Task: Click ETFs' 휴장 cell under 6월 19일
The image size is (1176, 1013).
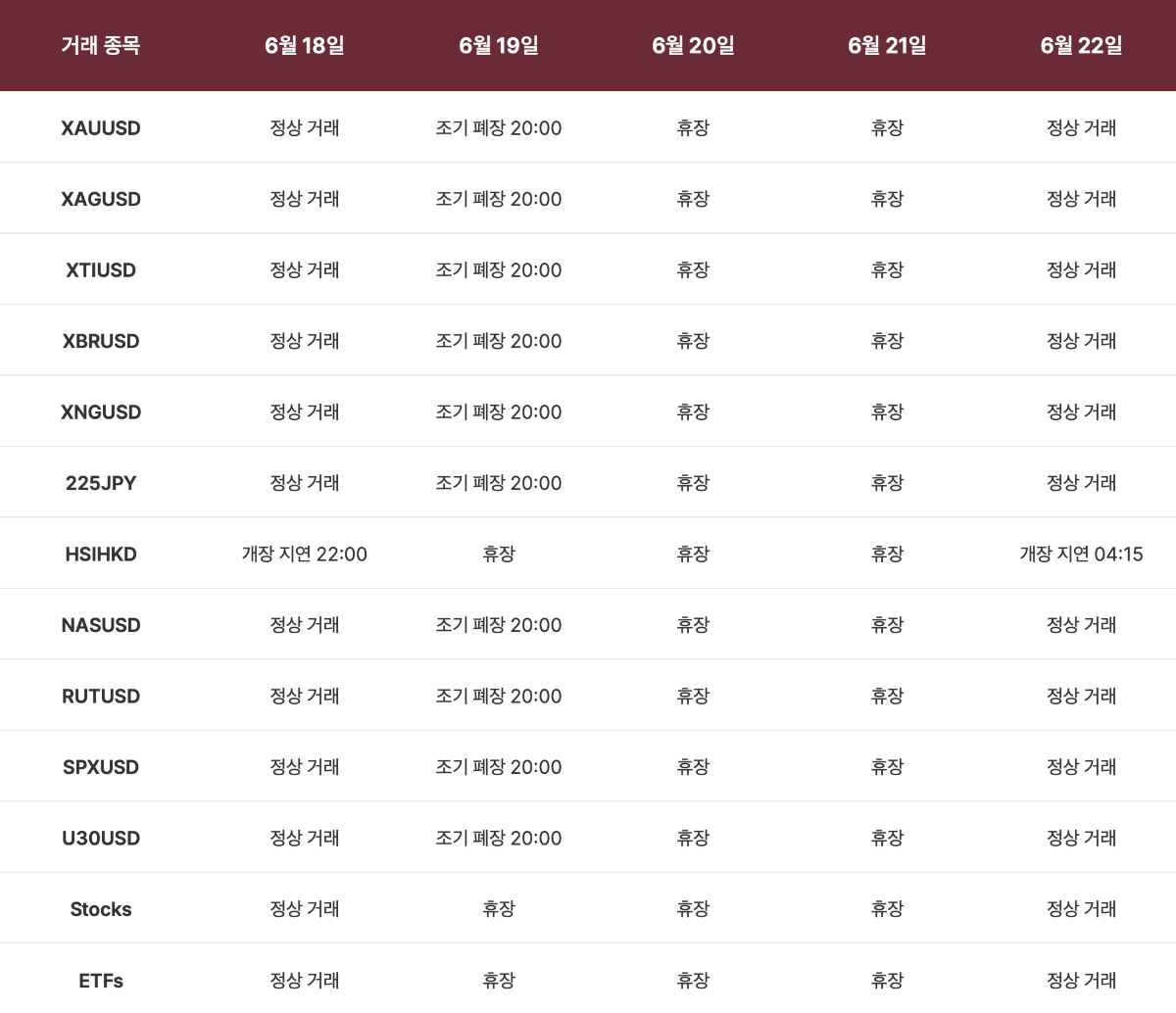Action: [499, 981]
